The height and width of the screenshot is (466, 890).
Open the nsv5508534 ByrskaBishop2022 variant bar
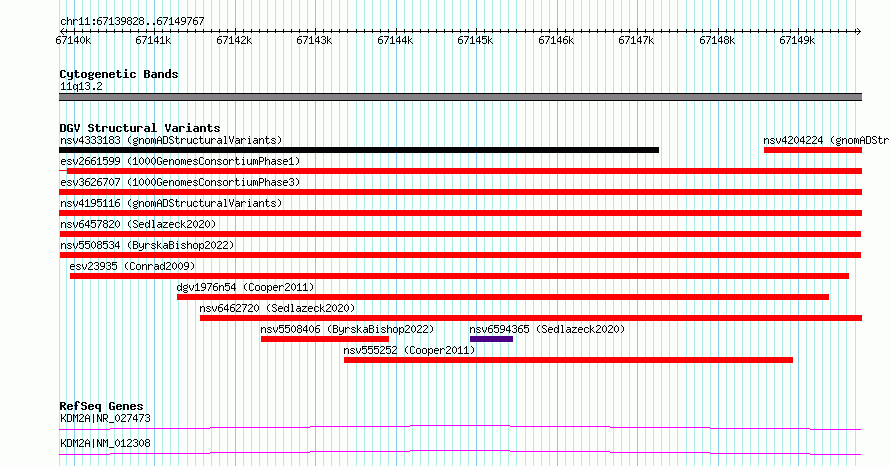point(460,255)
